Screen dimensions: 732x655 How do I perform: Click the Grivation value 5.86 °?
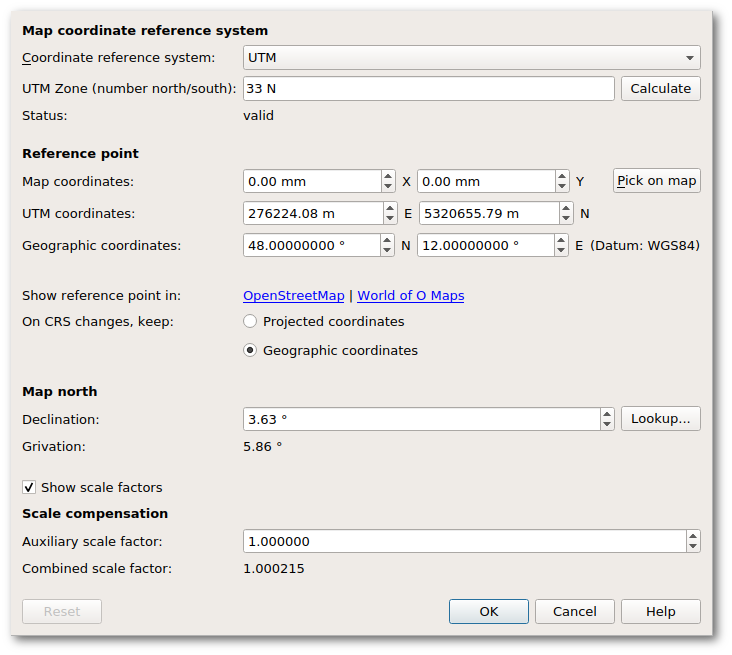[262, 446]
